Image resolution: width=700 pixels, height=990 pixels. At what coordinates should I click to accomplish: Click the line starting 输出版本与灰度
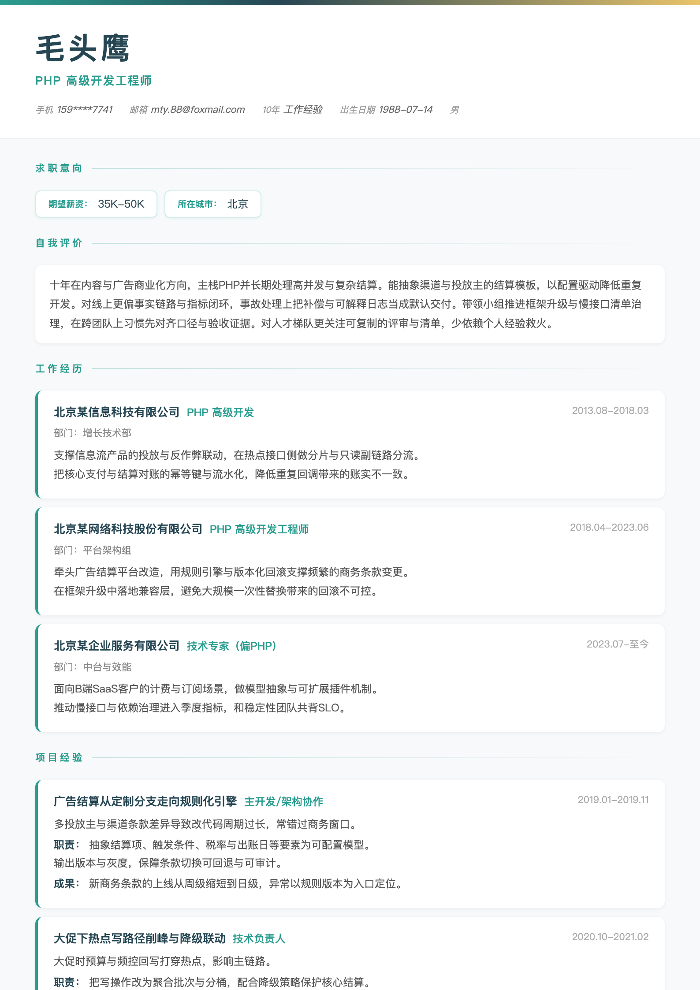pyautogui.click(x=169, y=862)
